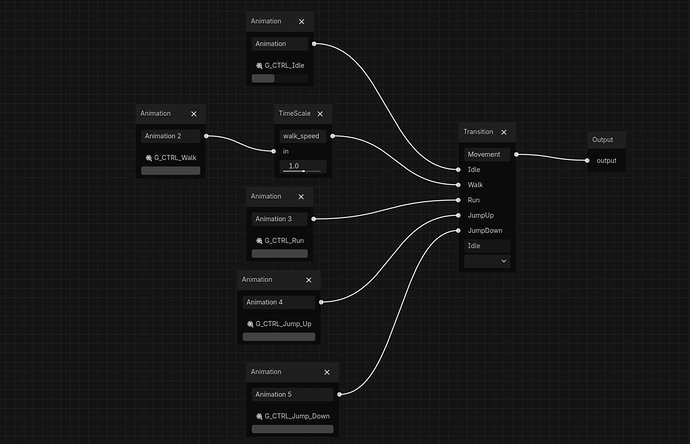The width and height of the screenshot is (690, 444).
Task: Edit the top node's Animation name field
Action: pos(279,44)
